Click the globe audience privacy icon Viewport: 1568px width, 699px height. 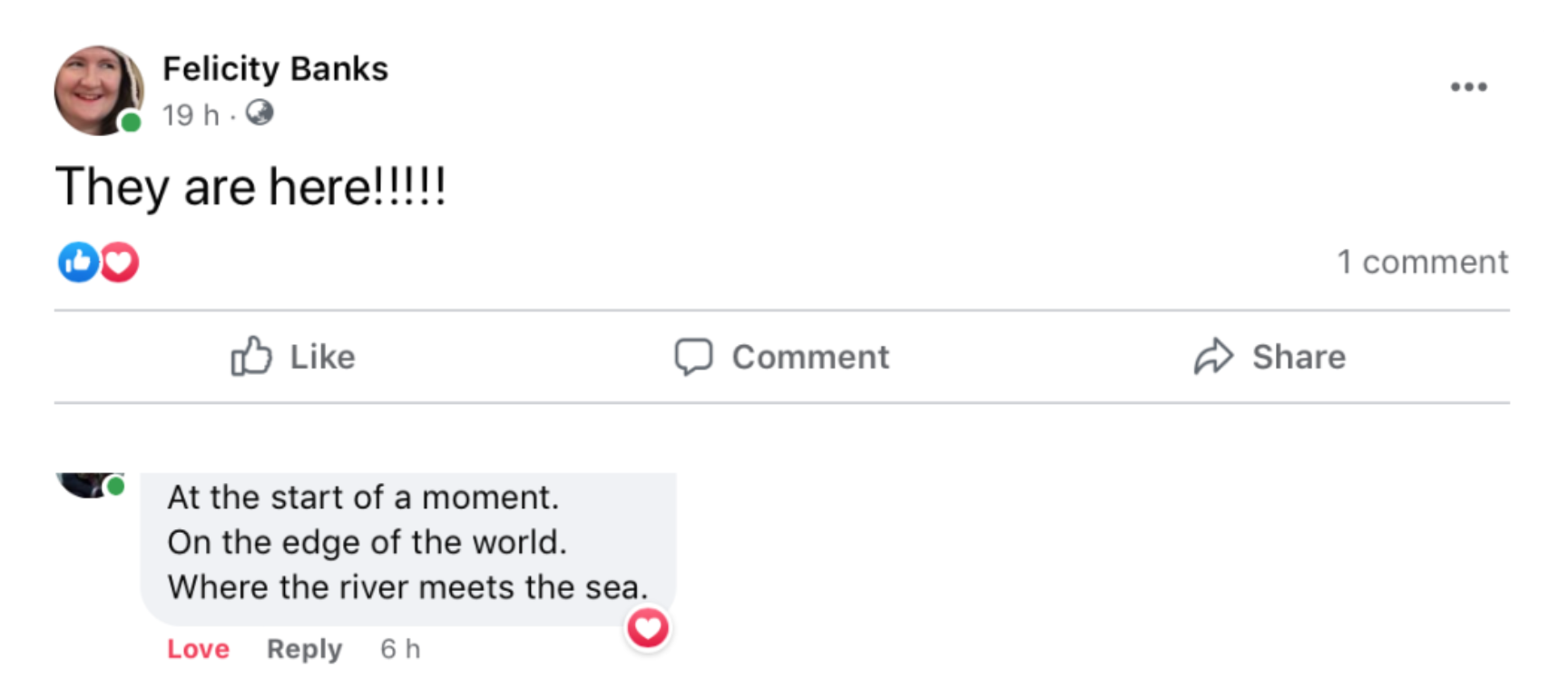click(x=260, y=113)
